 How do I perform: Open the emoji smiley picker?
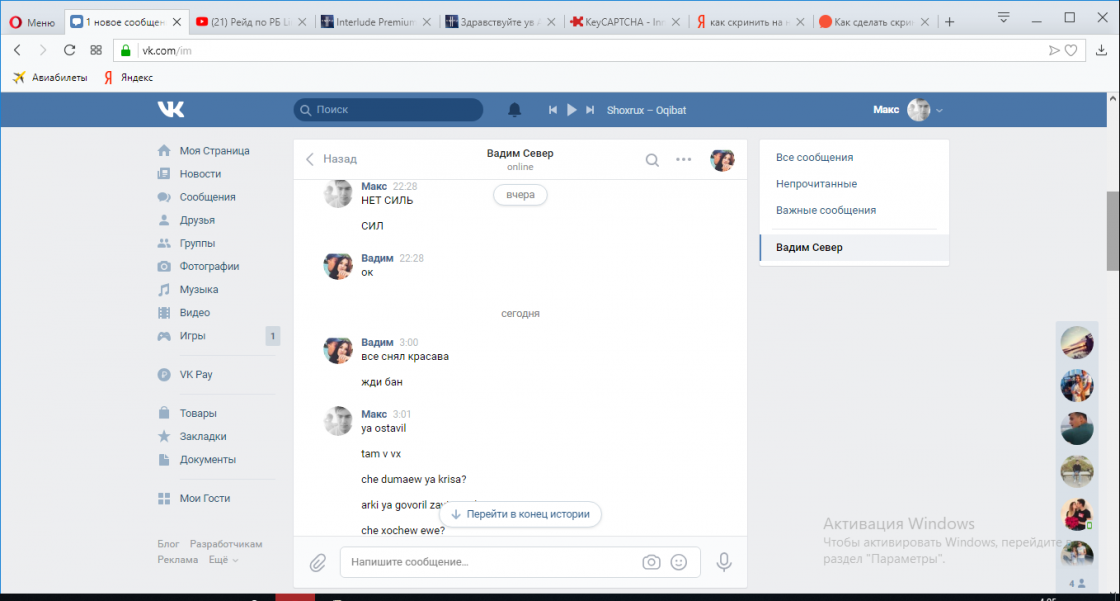tap(679, 562)
